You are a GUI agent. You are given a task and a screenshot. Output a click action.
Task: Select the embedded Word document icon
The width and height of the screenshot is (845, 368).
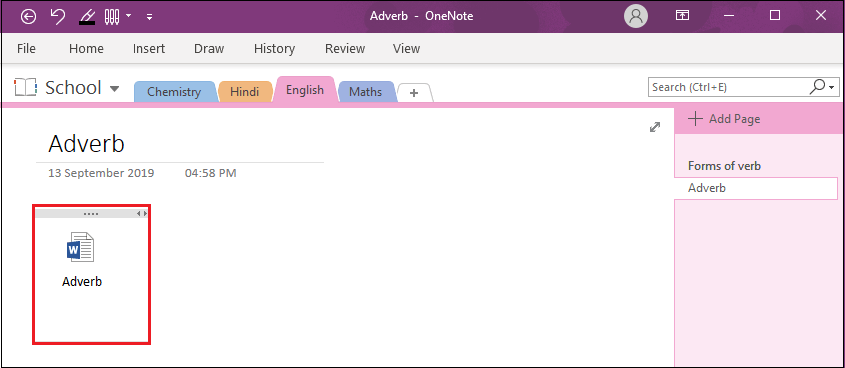coord(80,247)
